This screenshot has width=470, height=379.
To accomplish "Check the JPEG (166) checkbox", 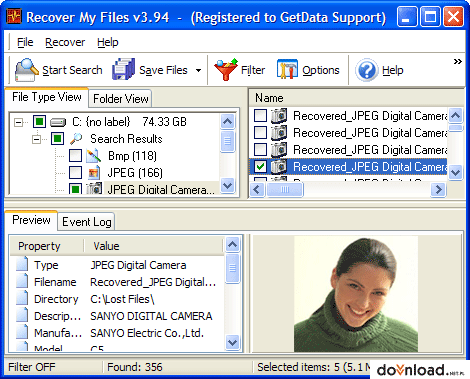I will [75, 172].
